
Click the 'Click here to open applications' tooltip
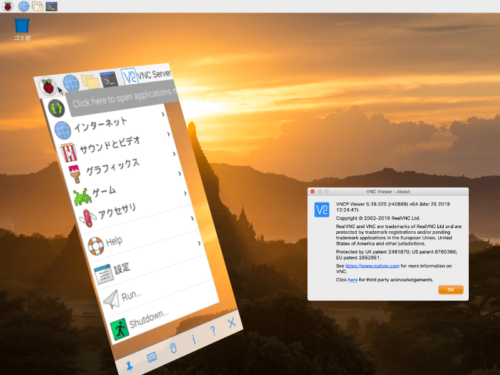(x=123, y=98)
